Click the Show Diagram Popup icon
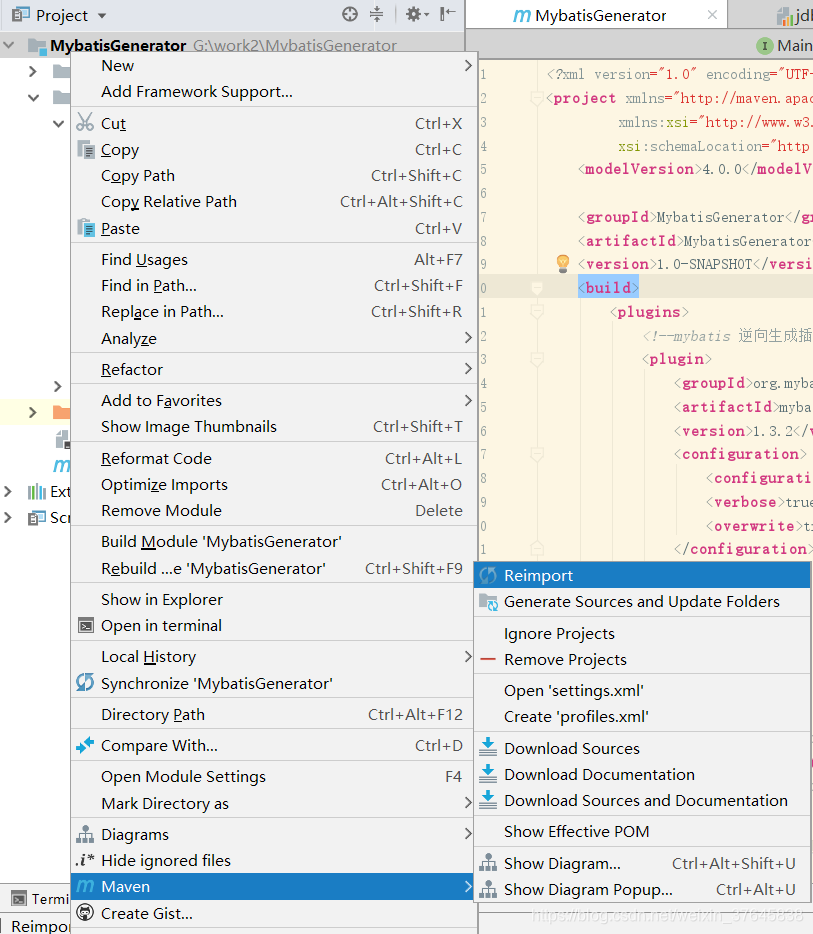 click(x=488, y=889)
